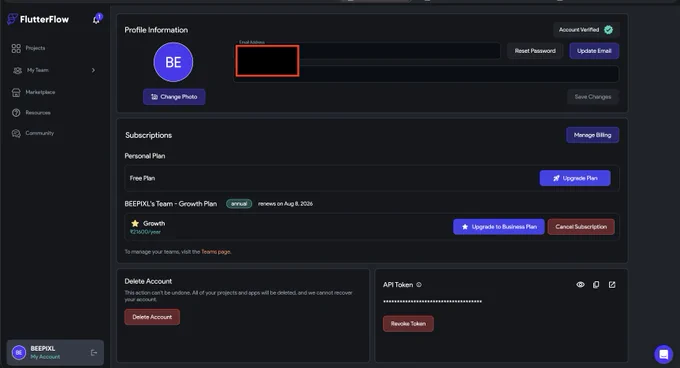Click the BE profile avatar
The height and width of the screenshot is (368, 680).
173,62
